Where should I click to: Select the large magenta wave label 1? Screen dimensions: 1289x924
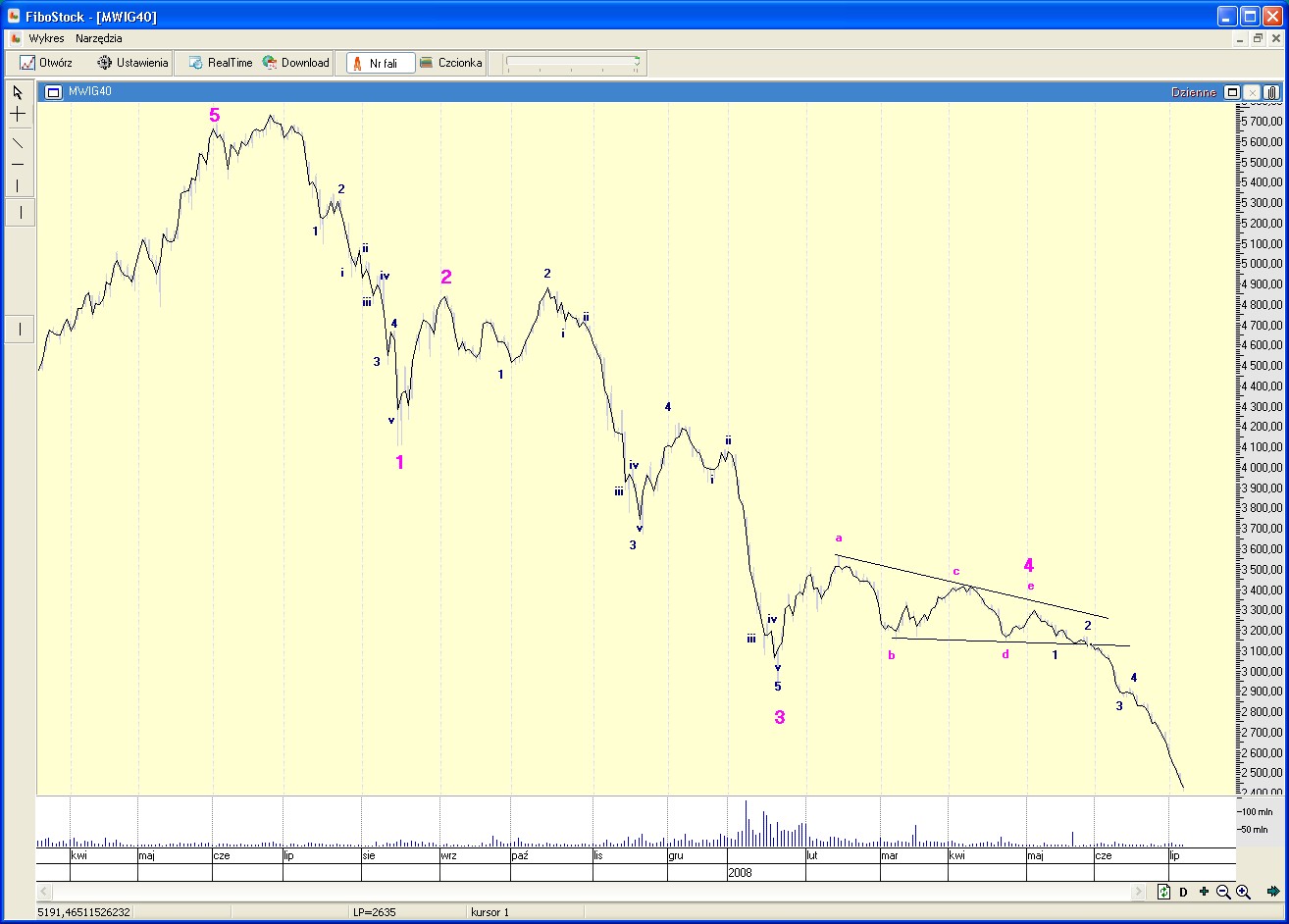[400, 462]
